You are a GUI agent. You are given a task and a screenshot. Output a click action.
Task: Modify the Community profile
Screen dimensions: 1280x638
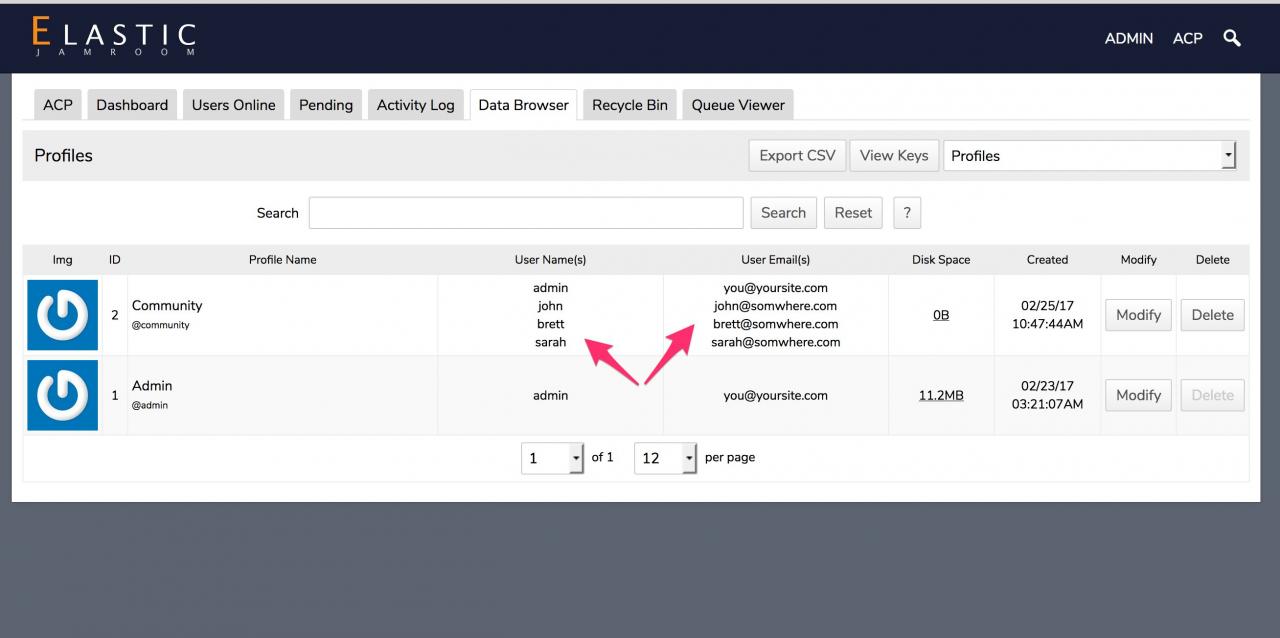pos(1138,315)
